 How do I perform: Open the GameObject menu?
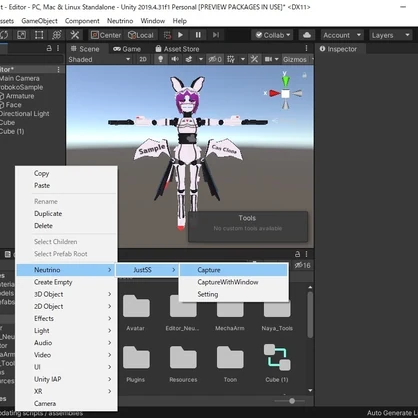39,21
